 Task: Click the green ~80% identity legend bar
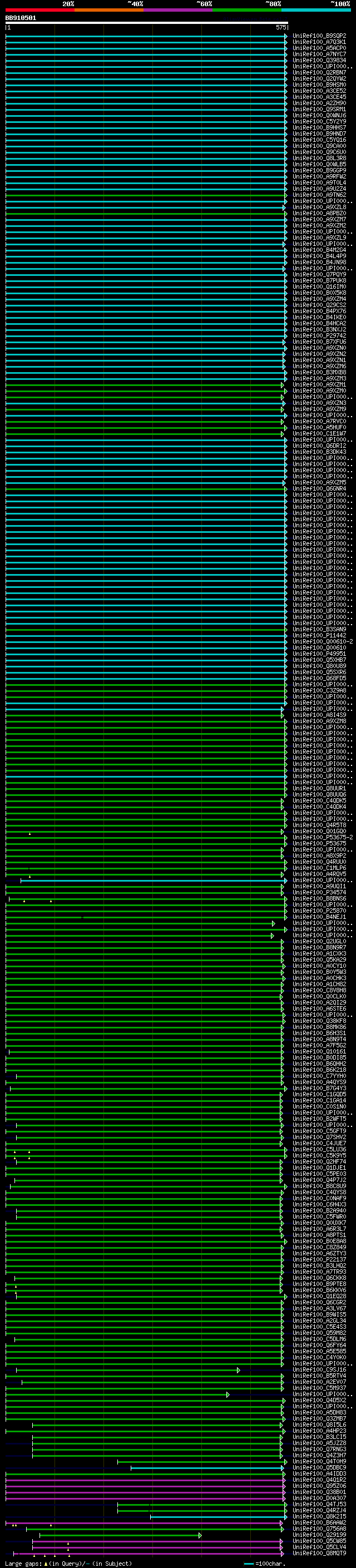[x=247, y=10]
